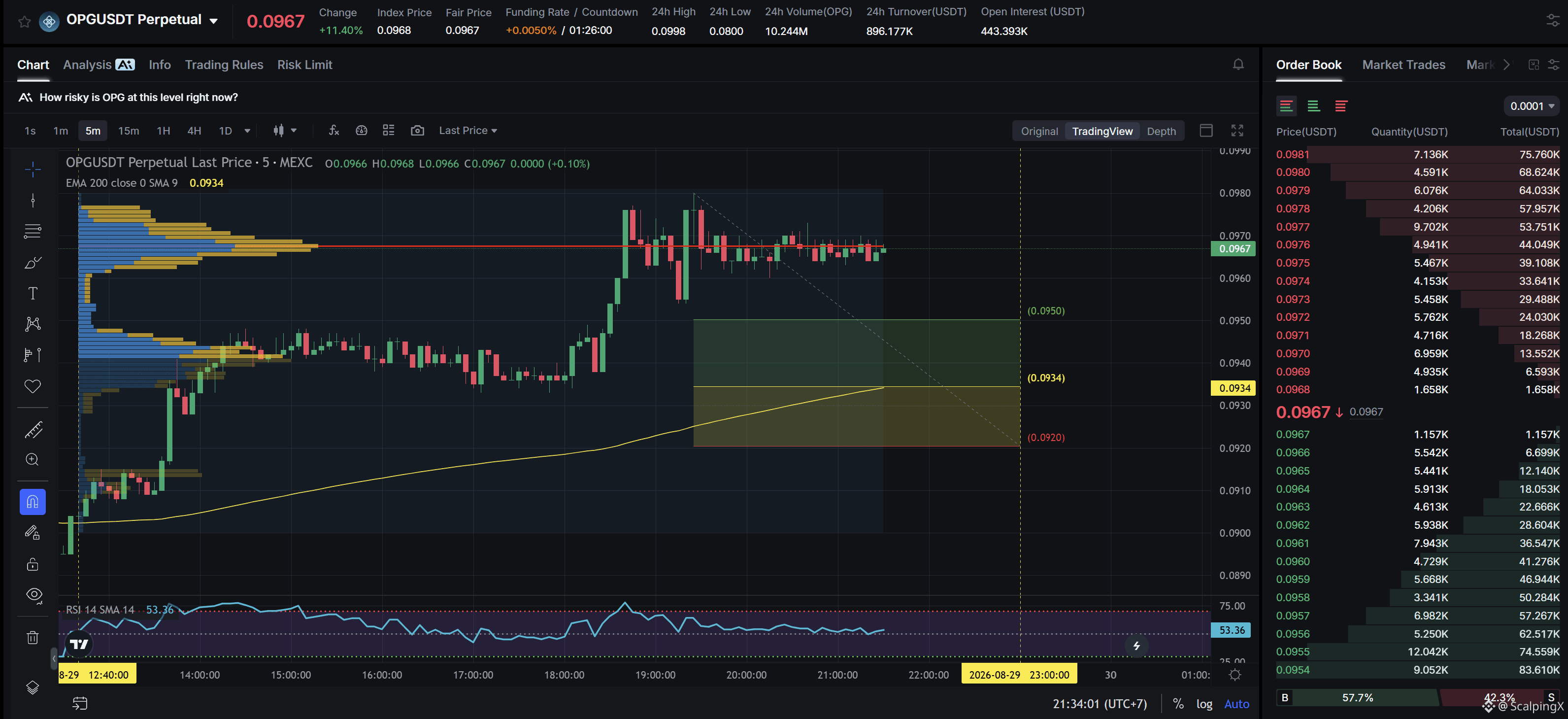Select the 1H timeframe
The height and width of the screenshot is (719, 1568).
163,131
